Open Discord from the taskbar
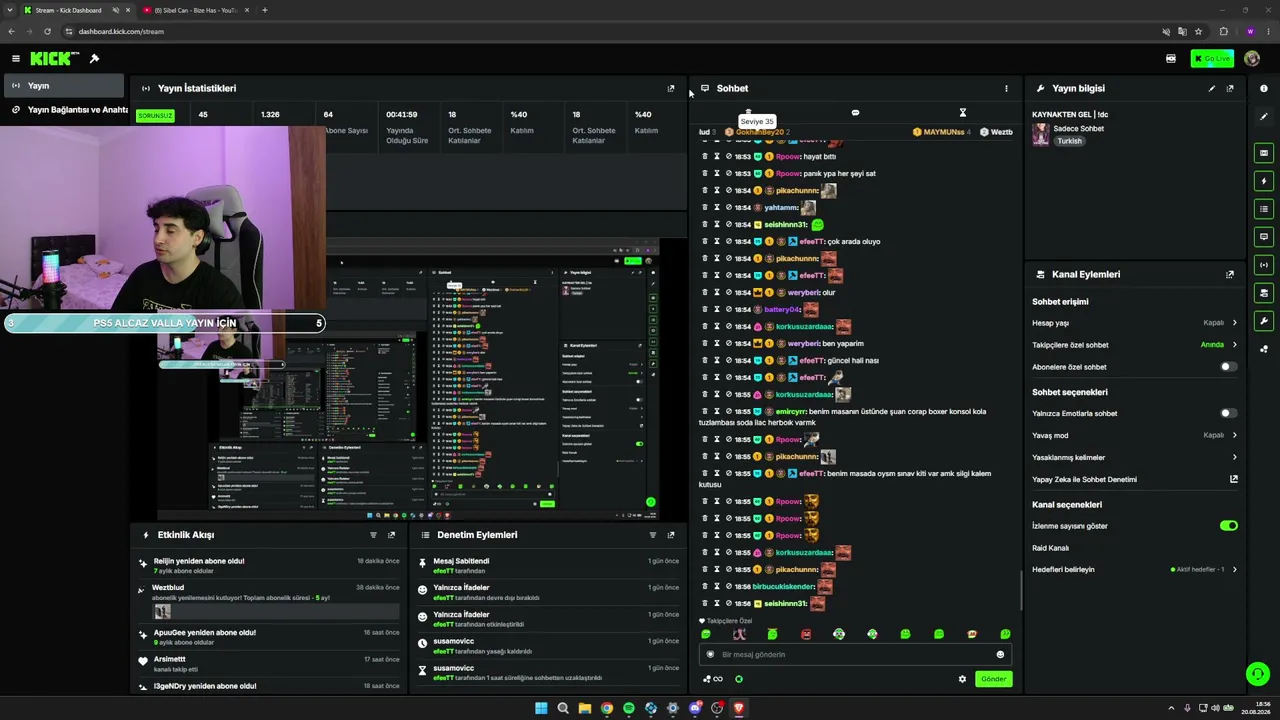1280x720 pixels. pos(695,708)
